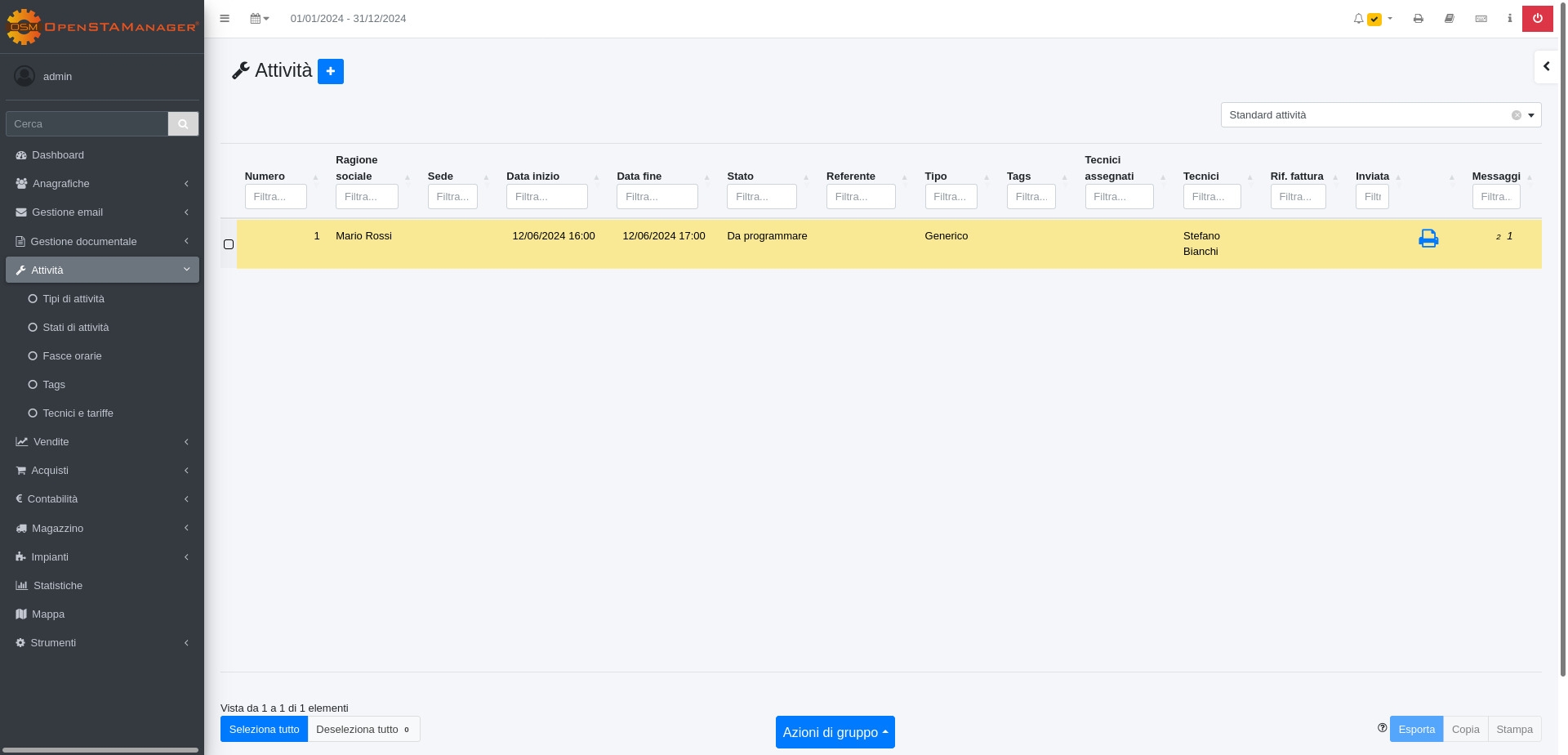The image size is (1568, 755).
Task: Open the Dashboard menu item
Action: [x=58, y=155]
